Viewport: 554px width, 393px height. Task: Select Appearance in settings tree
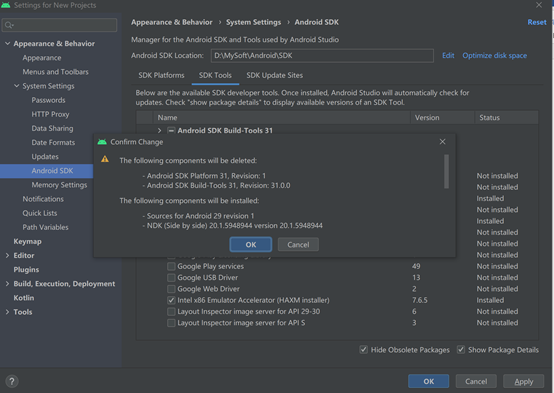tap(42, 58)
